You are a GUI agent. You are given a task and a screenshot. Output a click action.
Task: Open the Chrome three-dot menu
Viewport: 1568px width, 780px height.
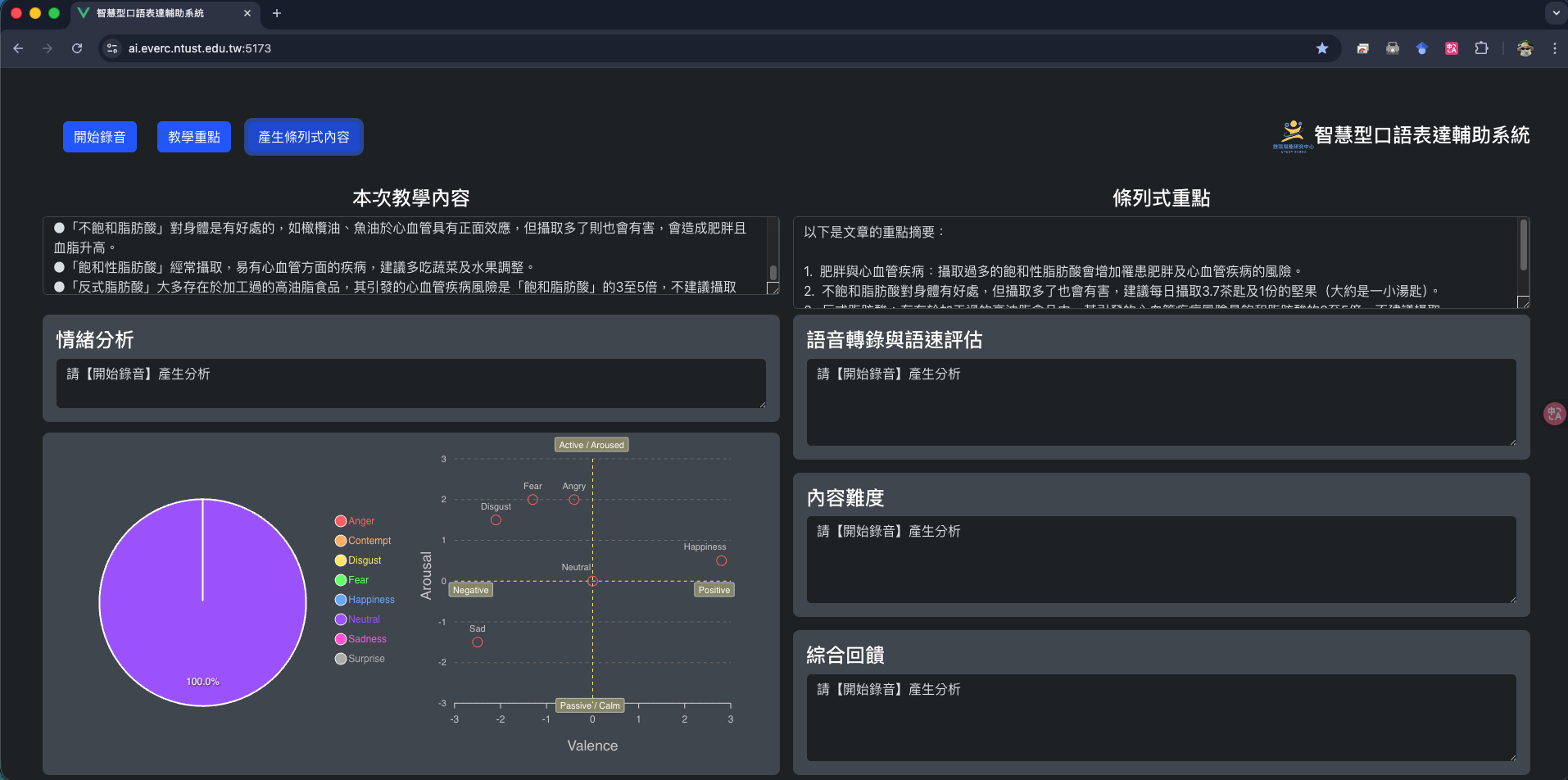[x=1554, y=48]
